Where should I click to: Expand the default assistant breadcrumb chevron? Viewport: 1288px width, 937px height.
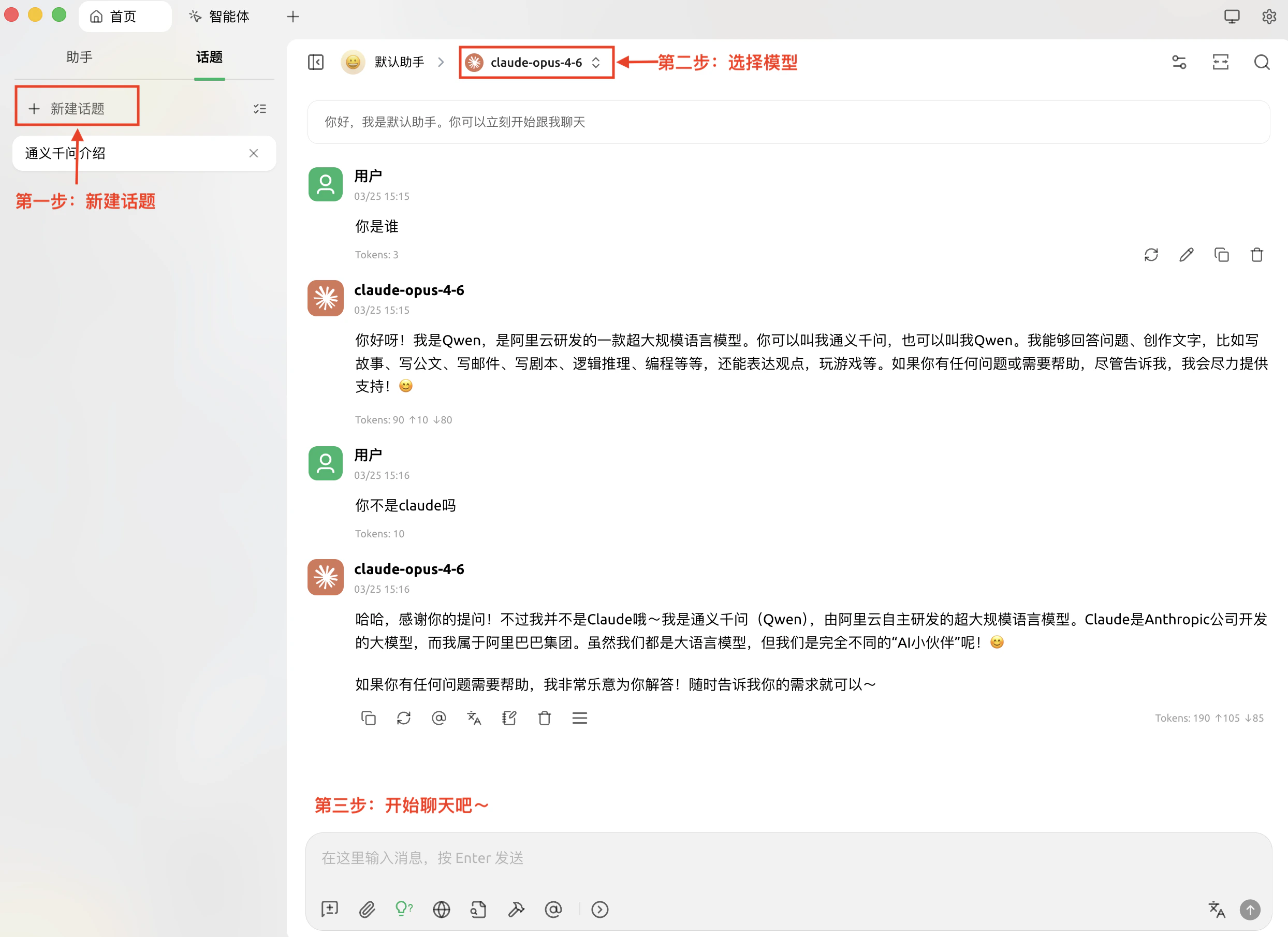point(441,62)
